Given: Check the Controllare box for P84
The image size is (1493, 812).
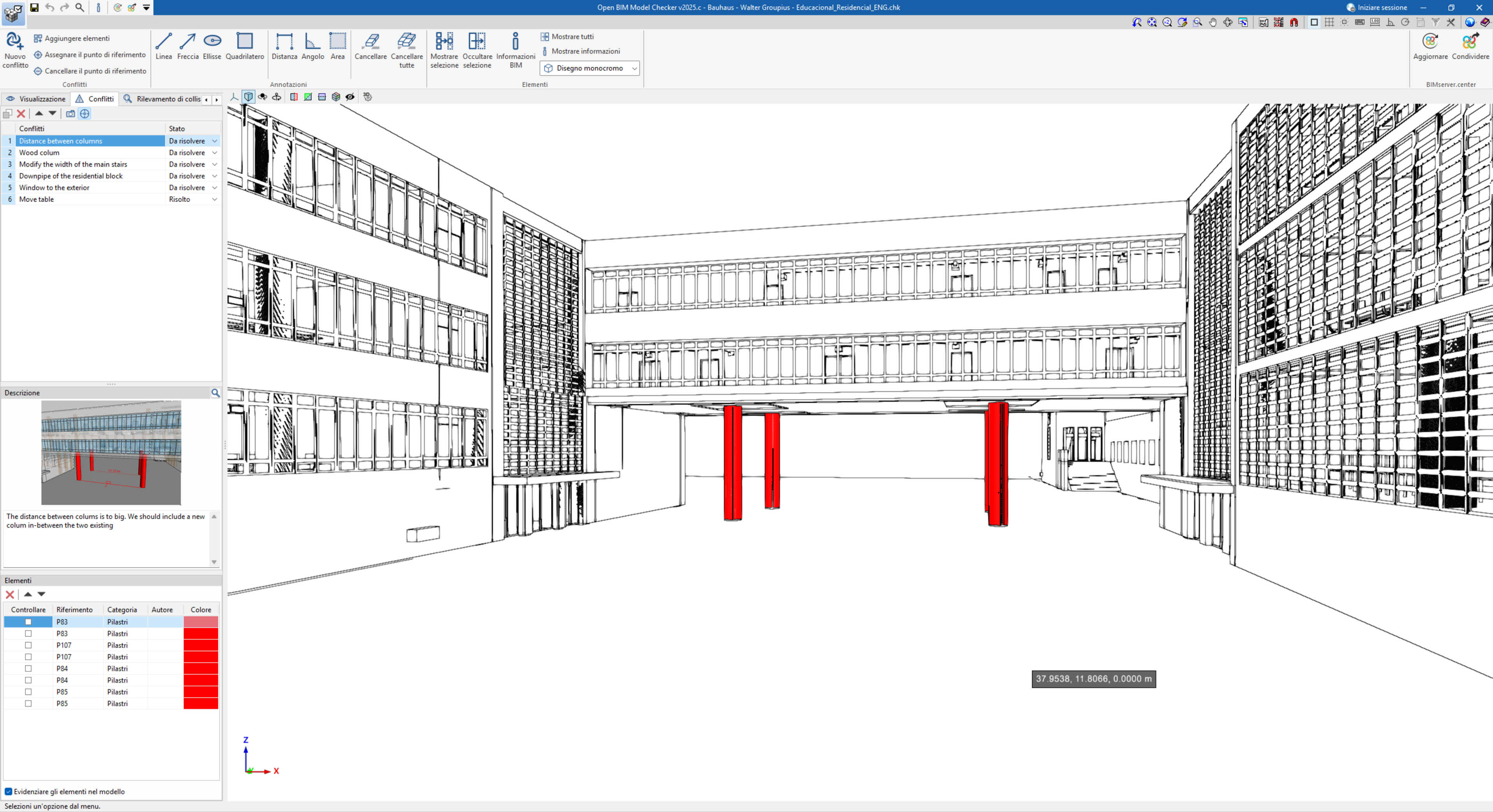Looking at the screenshot, I should [28, 668].
